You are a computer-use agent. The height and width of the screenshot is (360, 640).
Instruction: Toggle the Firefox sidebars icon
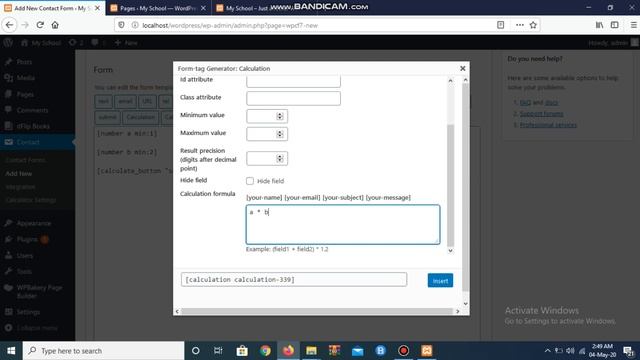tap(615, 25)
